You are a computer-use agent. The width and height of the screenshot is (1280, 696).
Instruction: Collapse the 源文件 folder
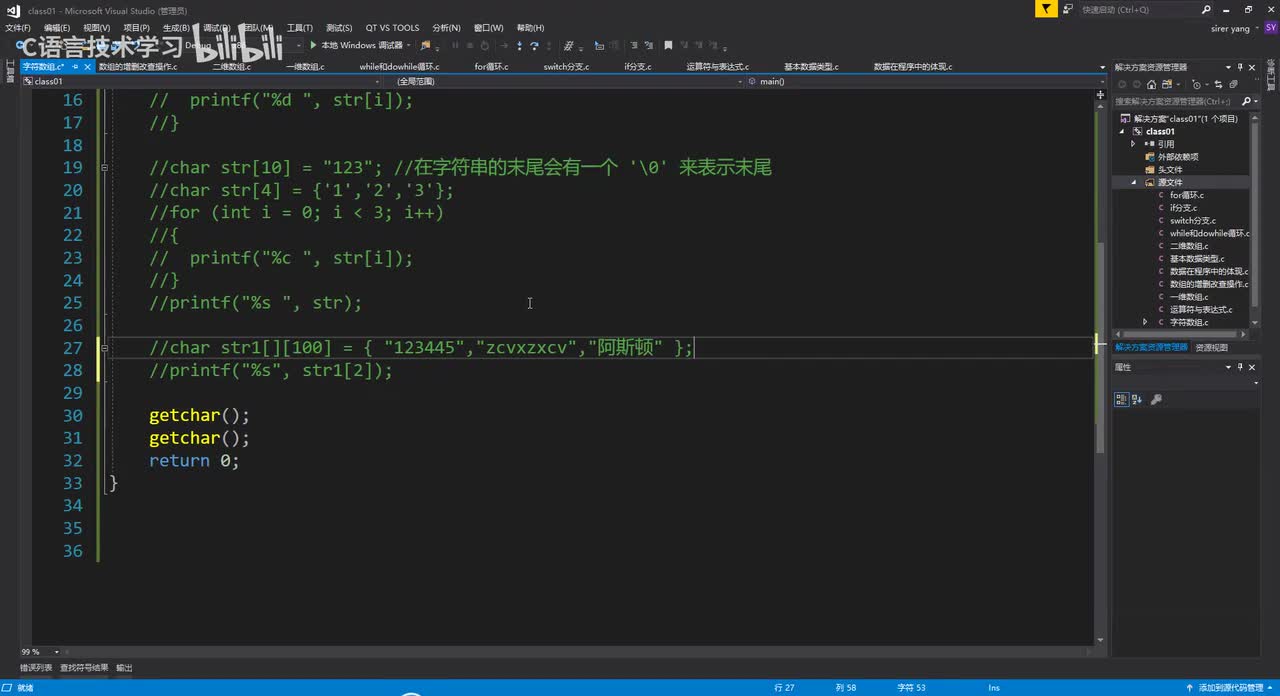(1136, 182)
